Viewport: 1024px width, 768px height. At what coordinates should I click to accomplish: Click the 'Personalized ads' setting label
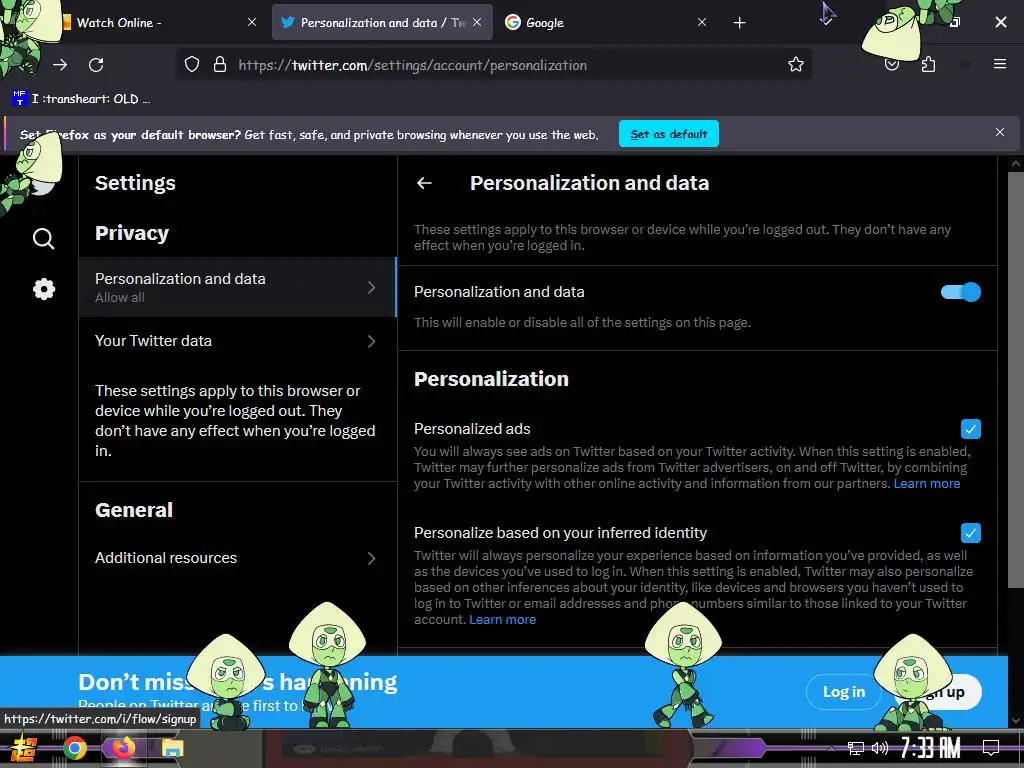[472, 429]
